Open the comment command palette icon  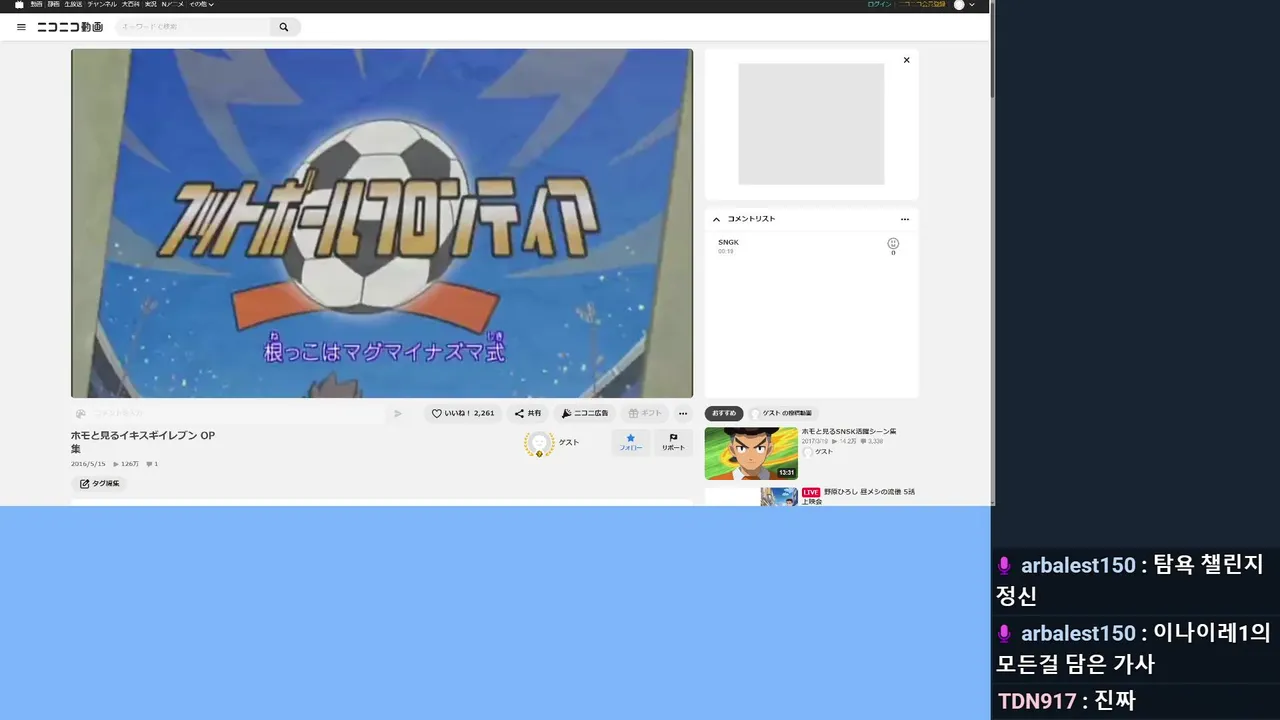[81, 413]
